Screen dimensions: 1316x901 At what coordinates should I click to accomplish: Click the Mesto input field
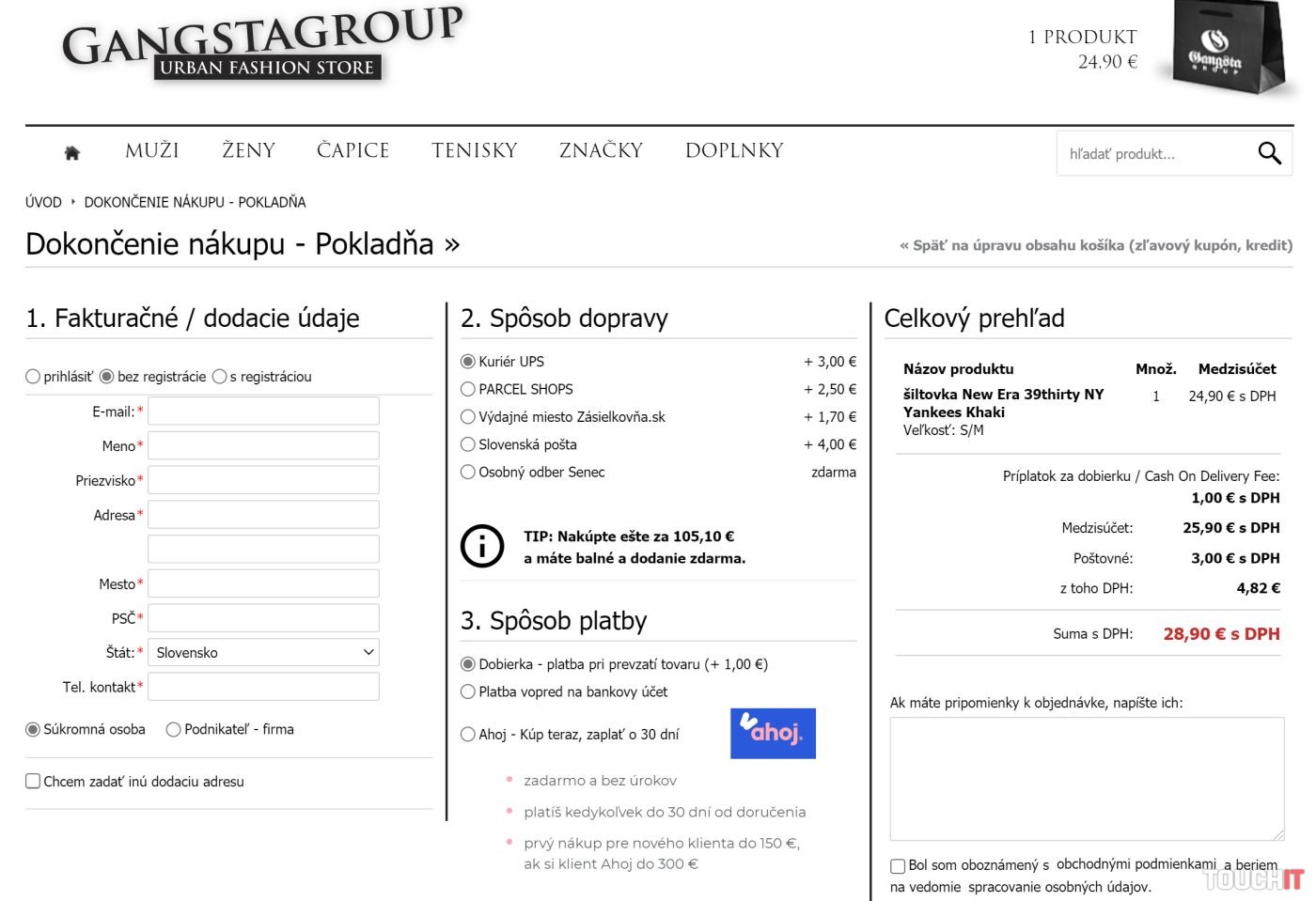point(263,583)
